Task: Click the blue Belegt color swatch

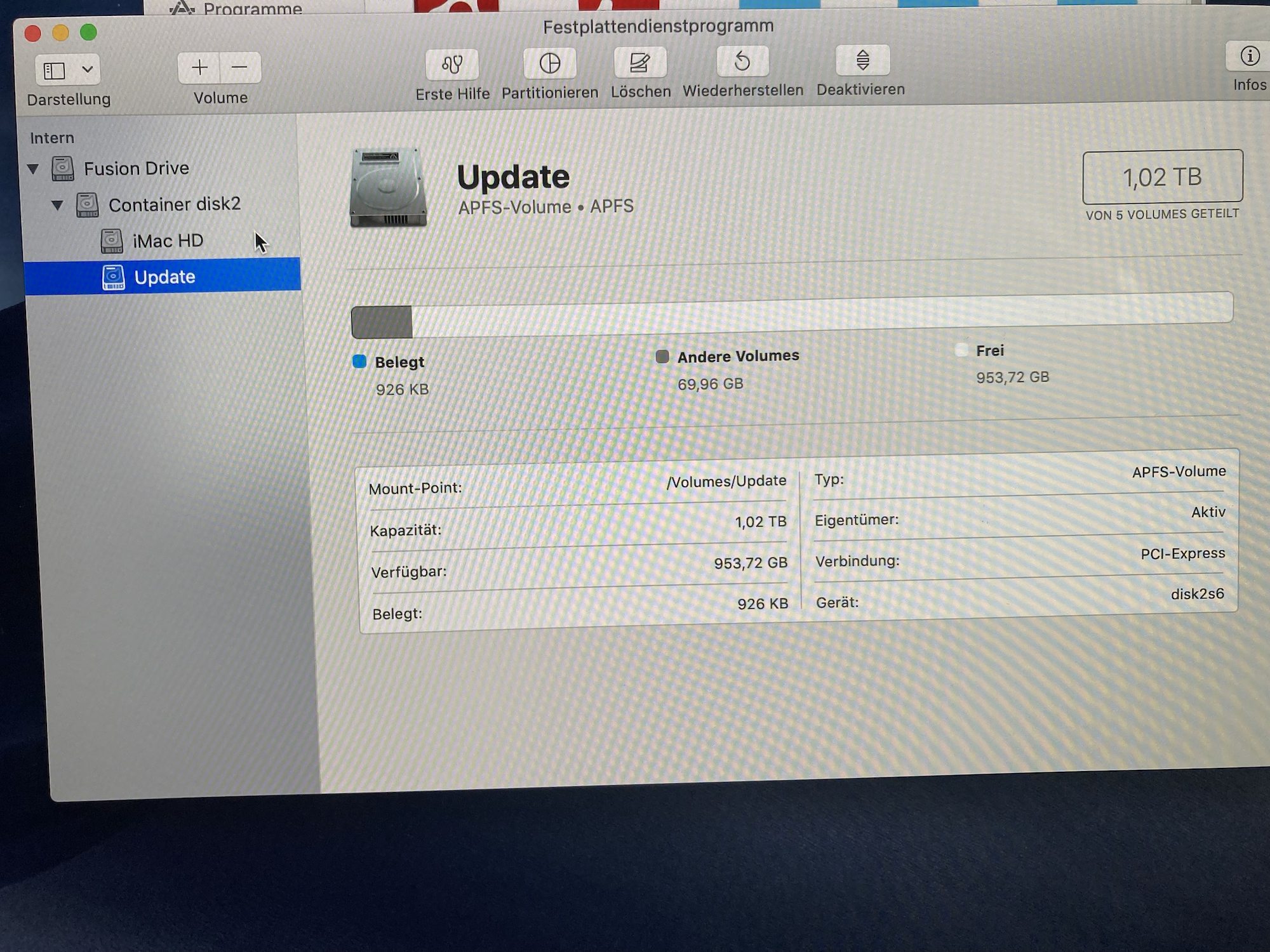Action: point(359,362)
